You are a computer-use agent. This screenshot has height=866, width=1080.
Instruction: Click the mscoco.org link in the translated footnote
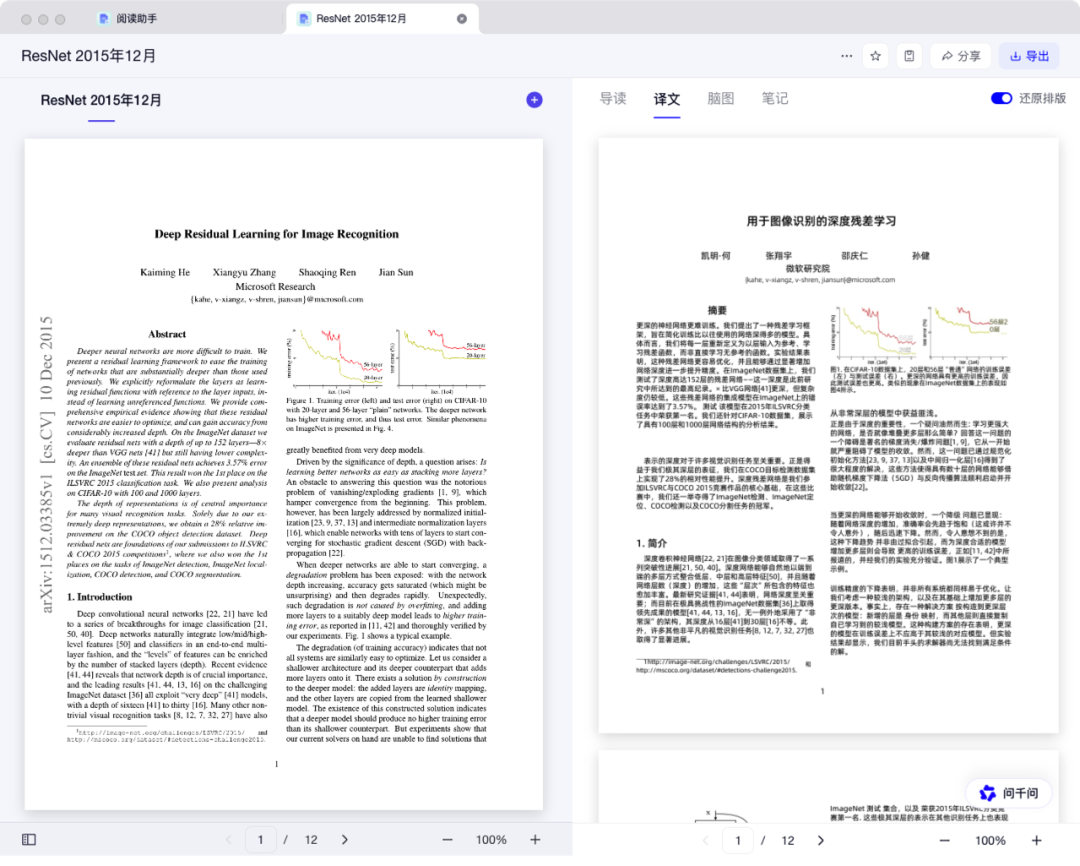click(x=716, y=670)
